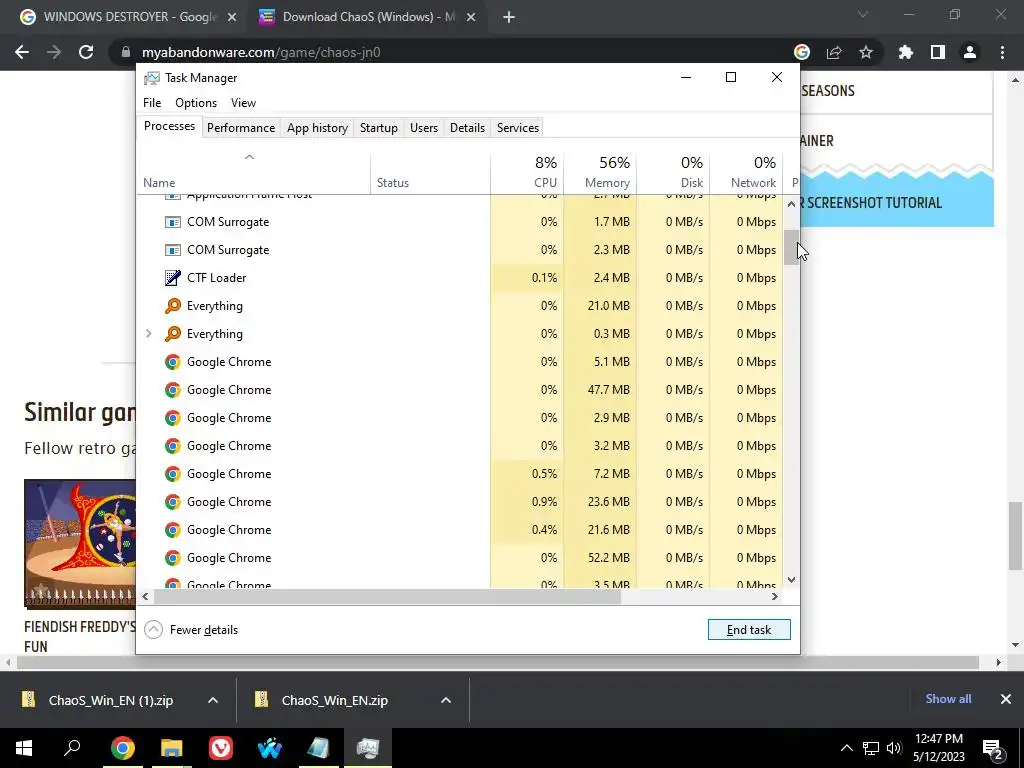Open ChaoS_Win_EN.zip download item
This screenshot has height=768, width=1024.
pyautogui.click(x=335, y=700)
